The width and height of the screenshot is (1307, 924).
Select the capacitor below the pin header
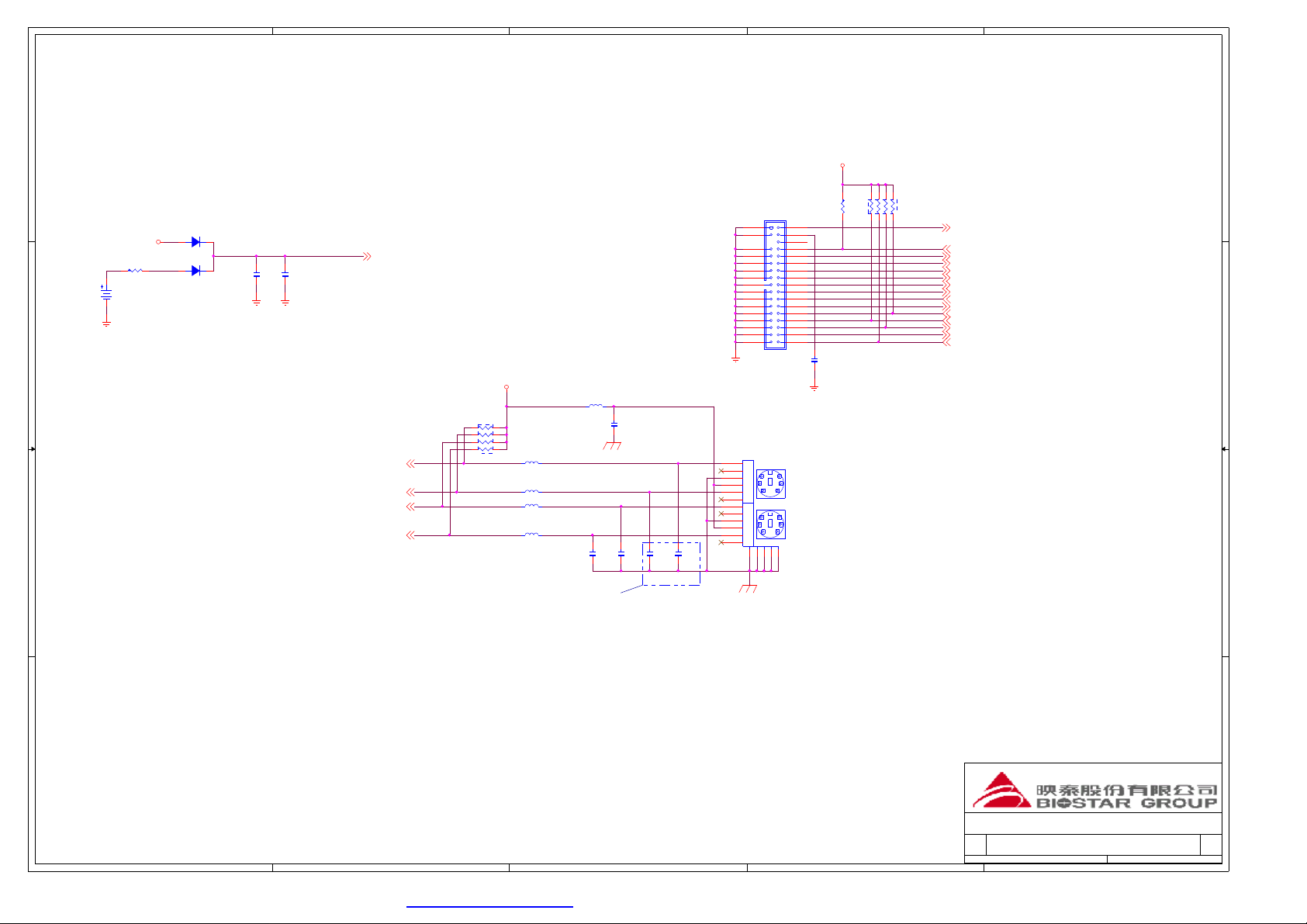[x=814, y=361]
